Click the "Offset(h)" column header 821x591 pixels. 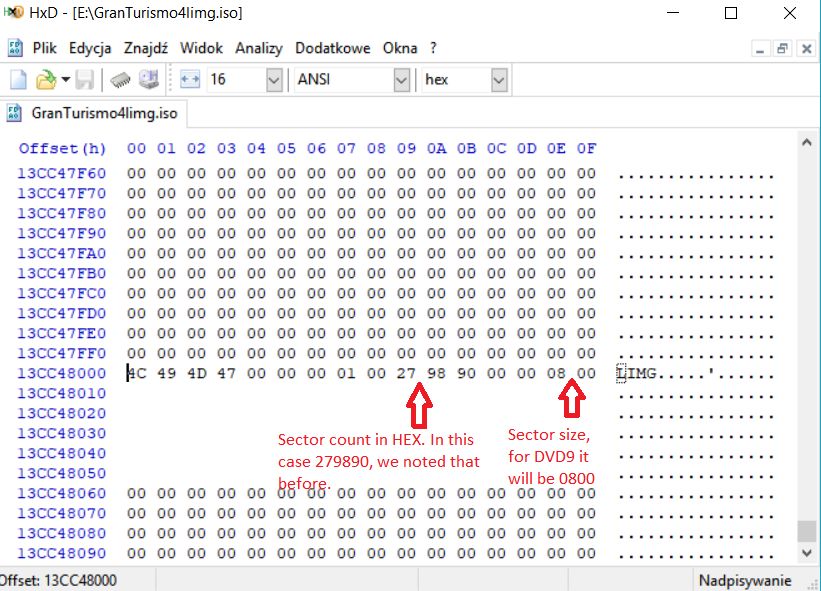(x=62, y=149)
